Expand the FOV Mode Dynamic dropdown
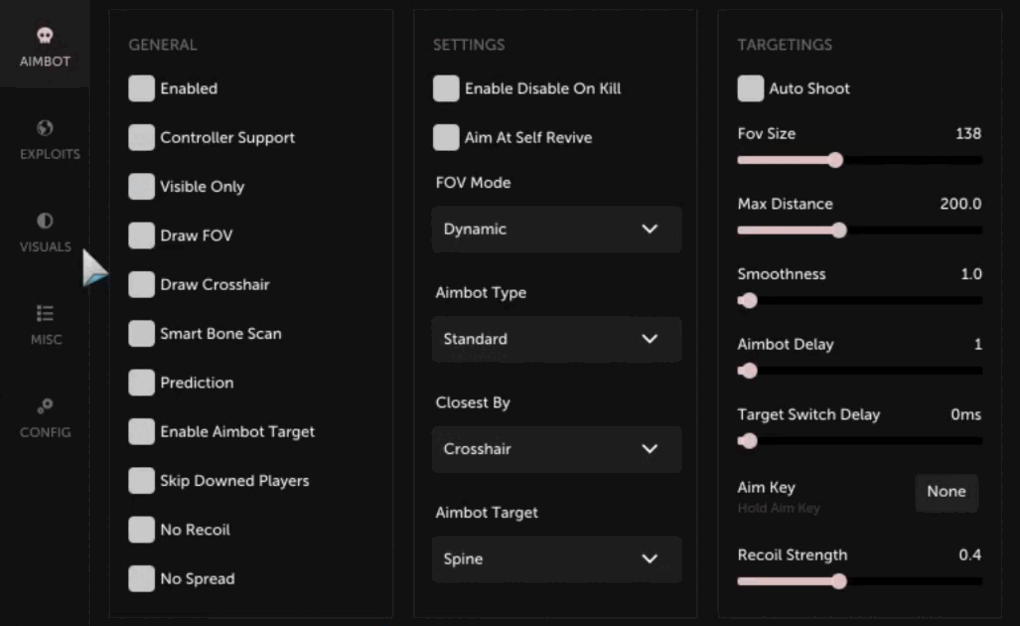This screenshot has height=626, width=1020. (556, 229)
